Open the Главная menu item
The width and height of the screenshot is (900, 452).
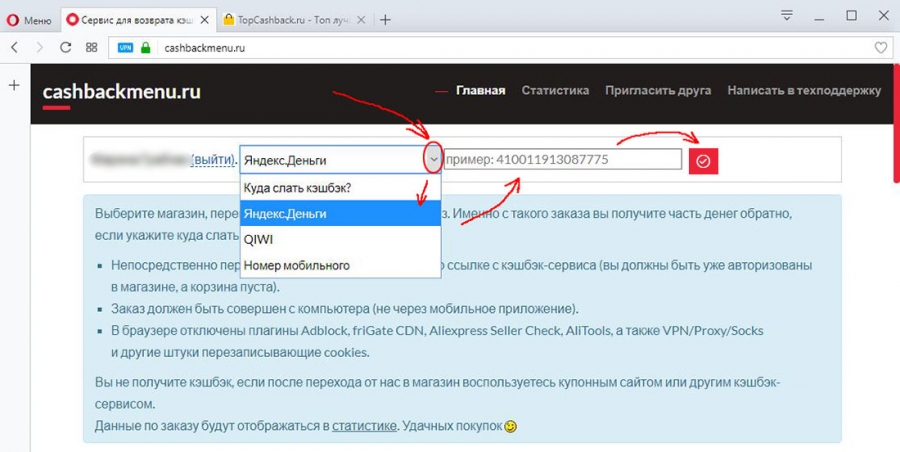(480, 91)
